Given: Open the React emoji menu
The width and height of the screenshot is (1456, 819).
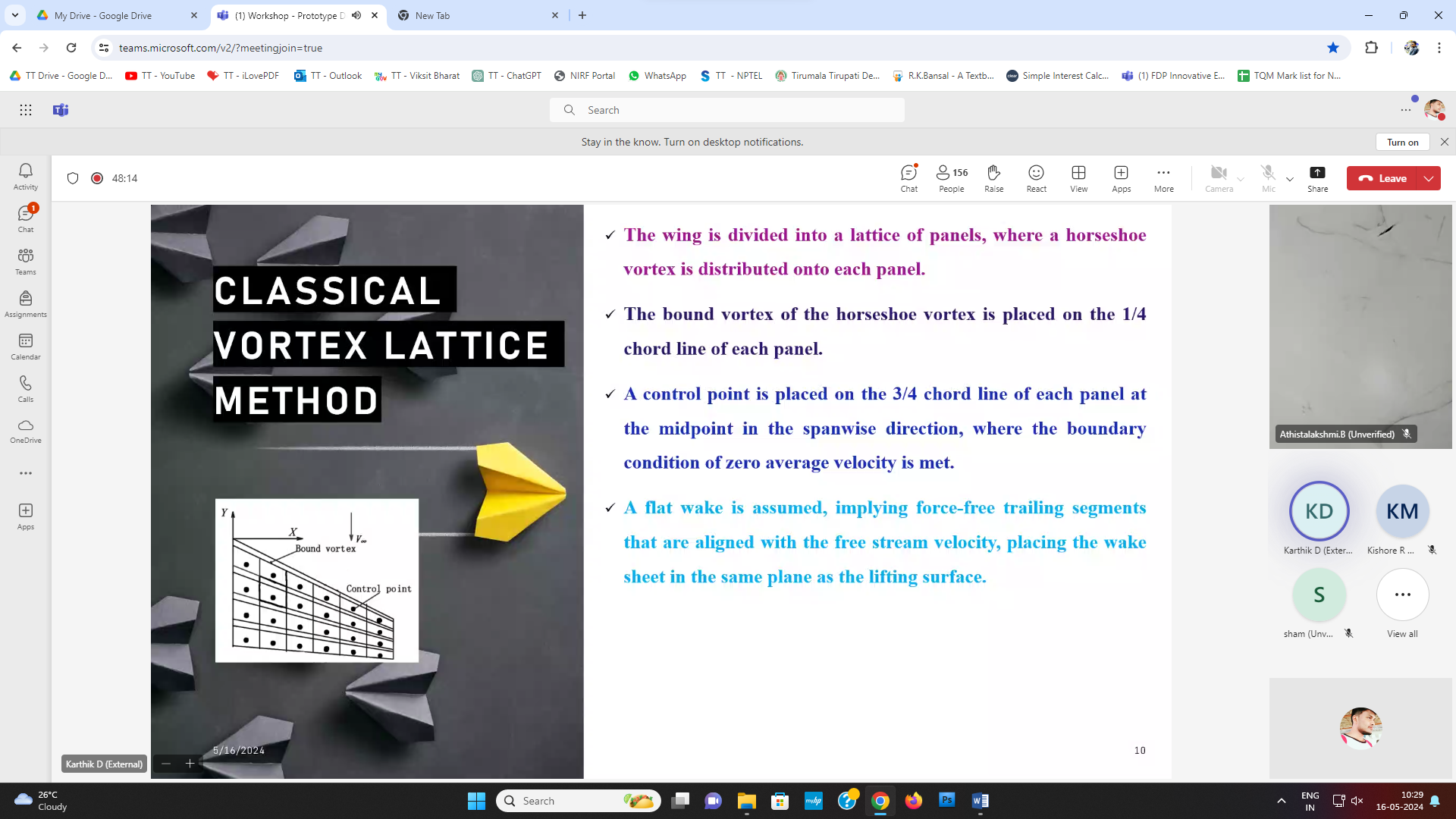Looking at the screenshot, I should [x=1036, y=178].
